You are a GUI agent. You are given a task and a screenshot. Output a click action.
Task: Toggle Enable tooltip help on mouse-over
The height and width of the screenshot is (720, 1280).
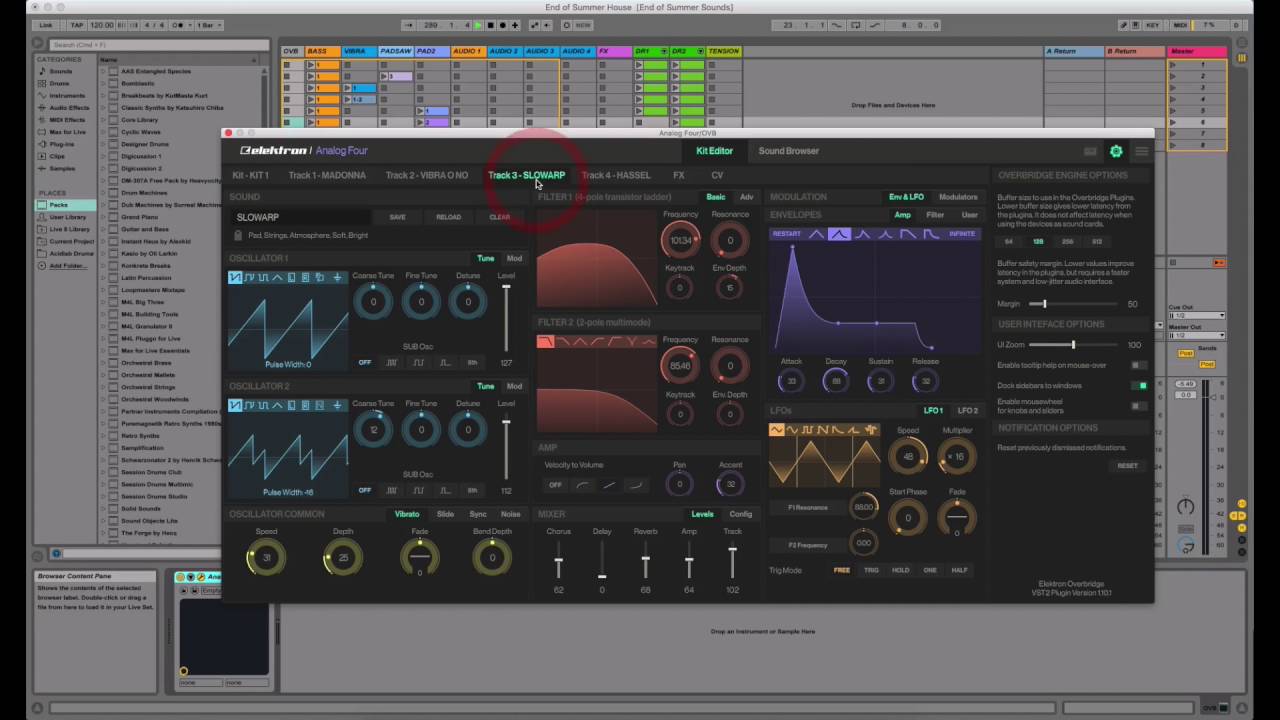point(1138,365)
